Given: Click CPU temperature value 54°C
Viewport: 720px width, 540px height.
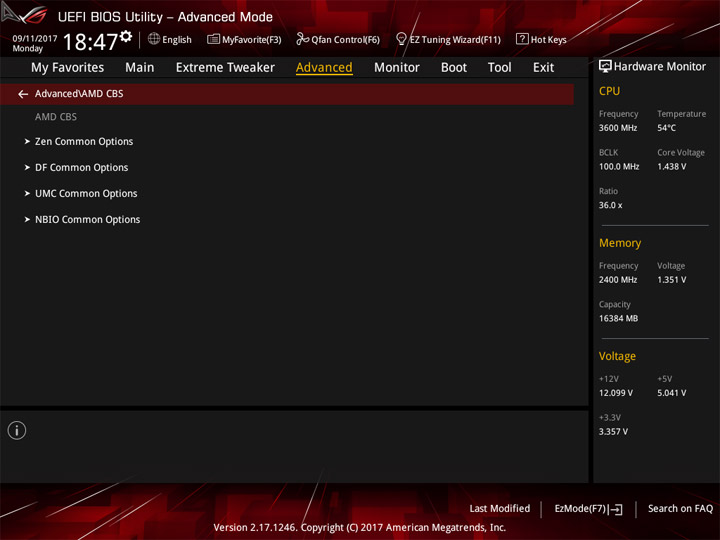Looking at the screenshot, I should click(x=666, y=128).
